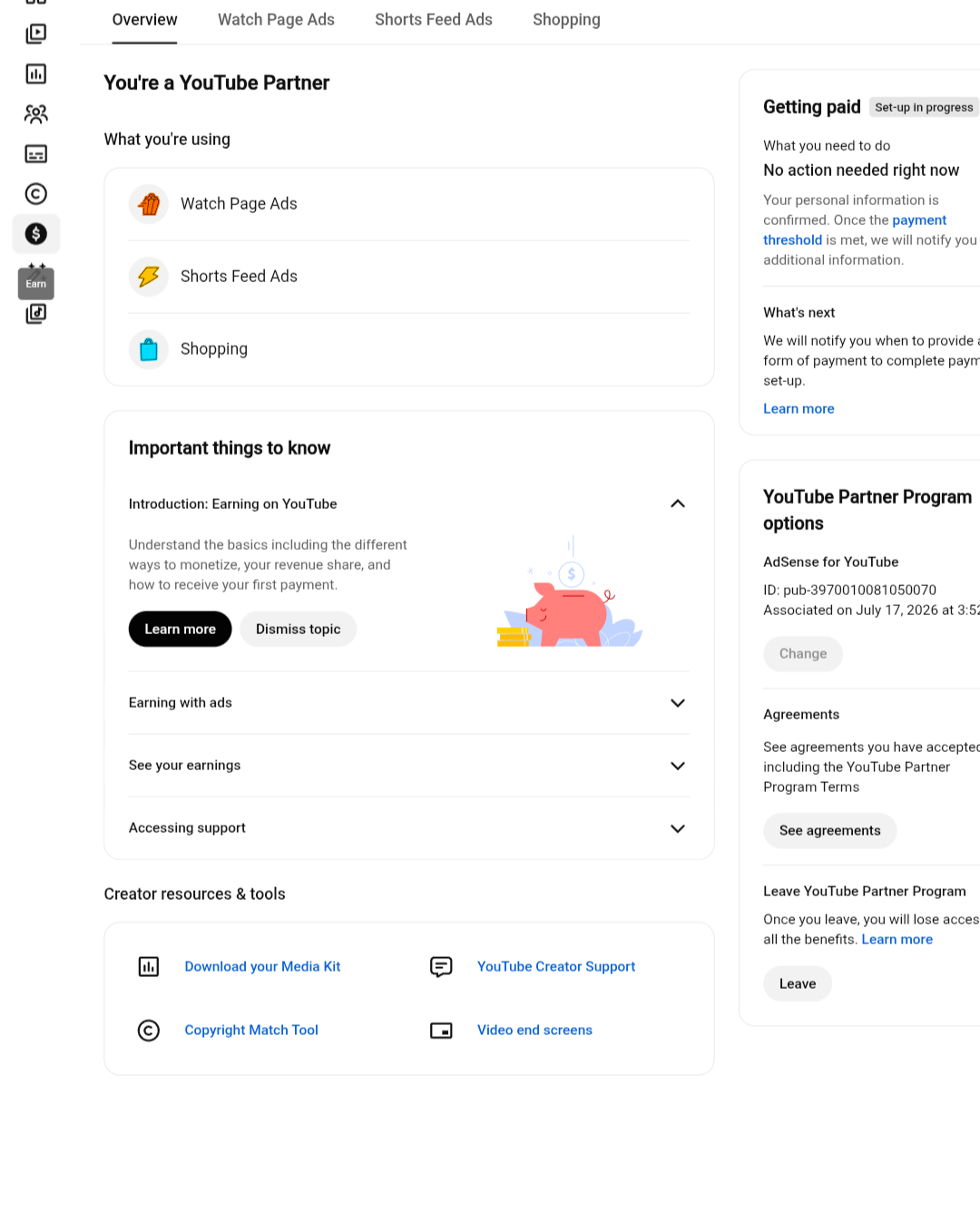Image resolution: width=980 pixels, height=1221 pixels.
Task: Open the Download your Media Kit link
Action: pos(262,967)
